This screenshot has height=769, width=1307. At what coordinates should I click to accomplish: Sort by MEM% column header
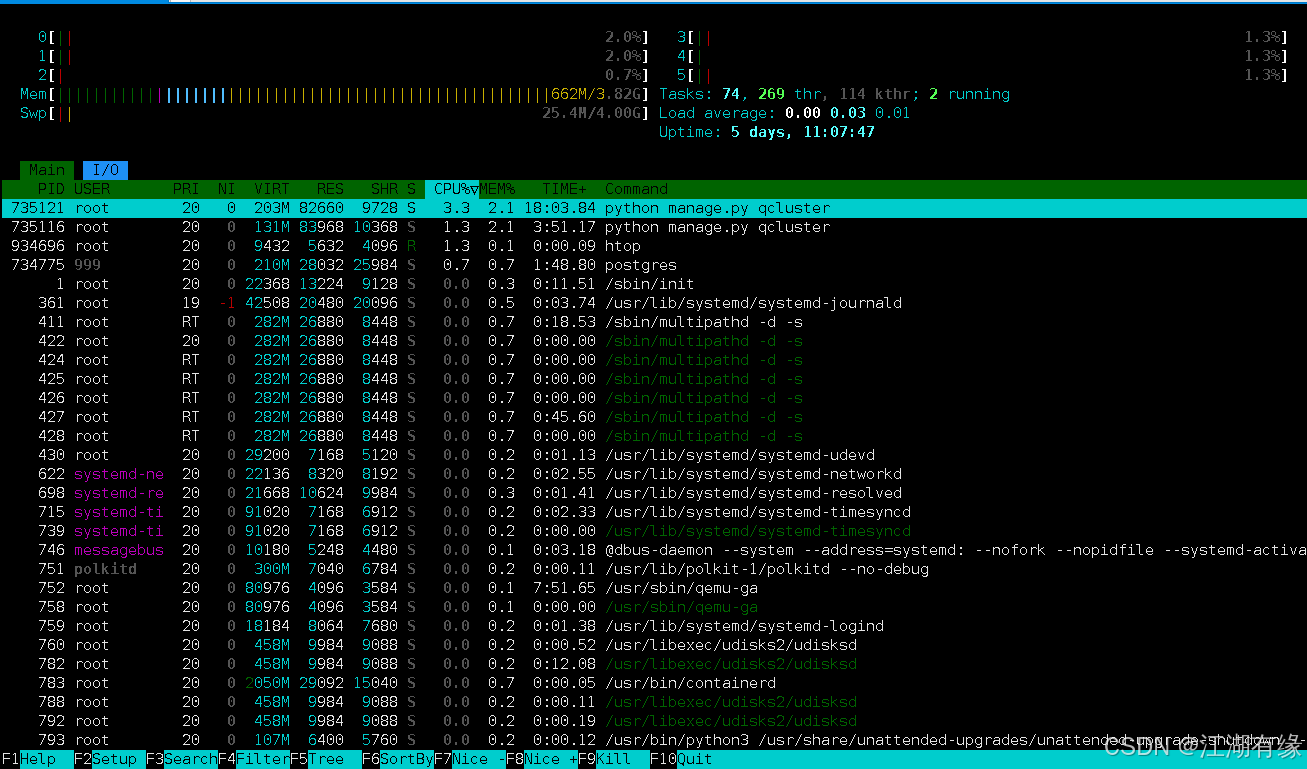497,189
